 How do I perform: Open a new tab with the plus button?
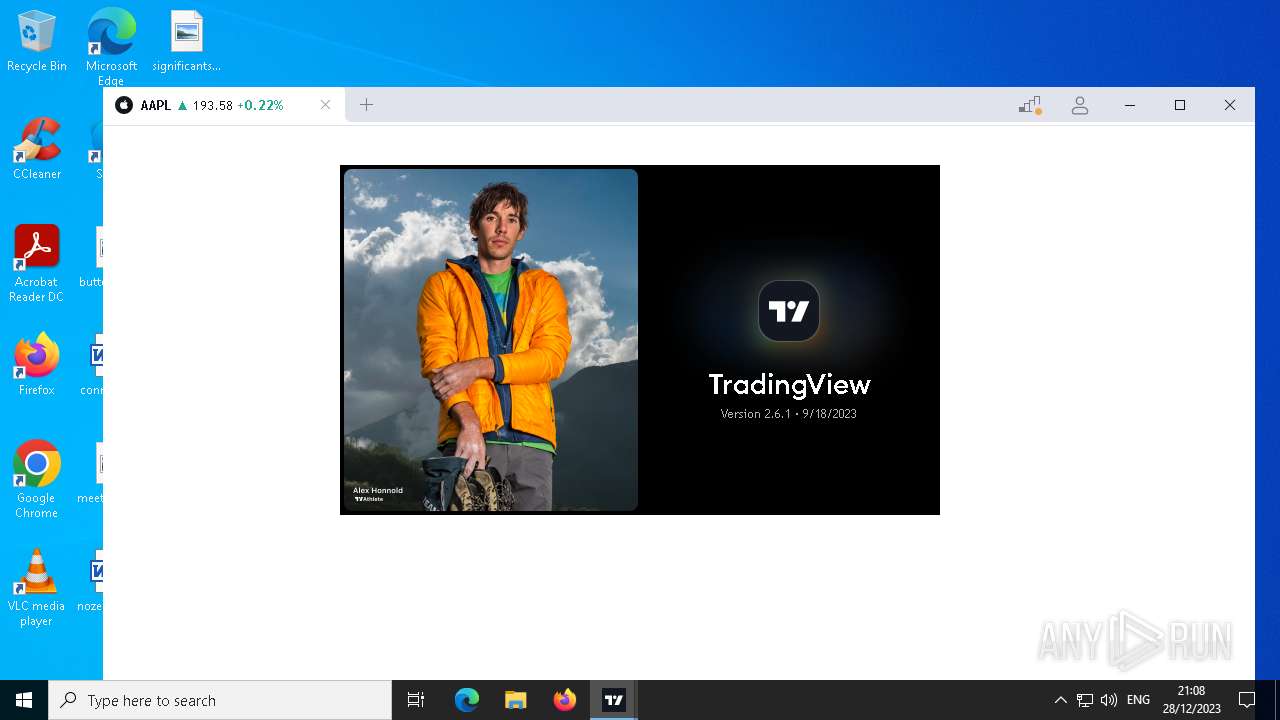click(366, 105)
